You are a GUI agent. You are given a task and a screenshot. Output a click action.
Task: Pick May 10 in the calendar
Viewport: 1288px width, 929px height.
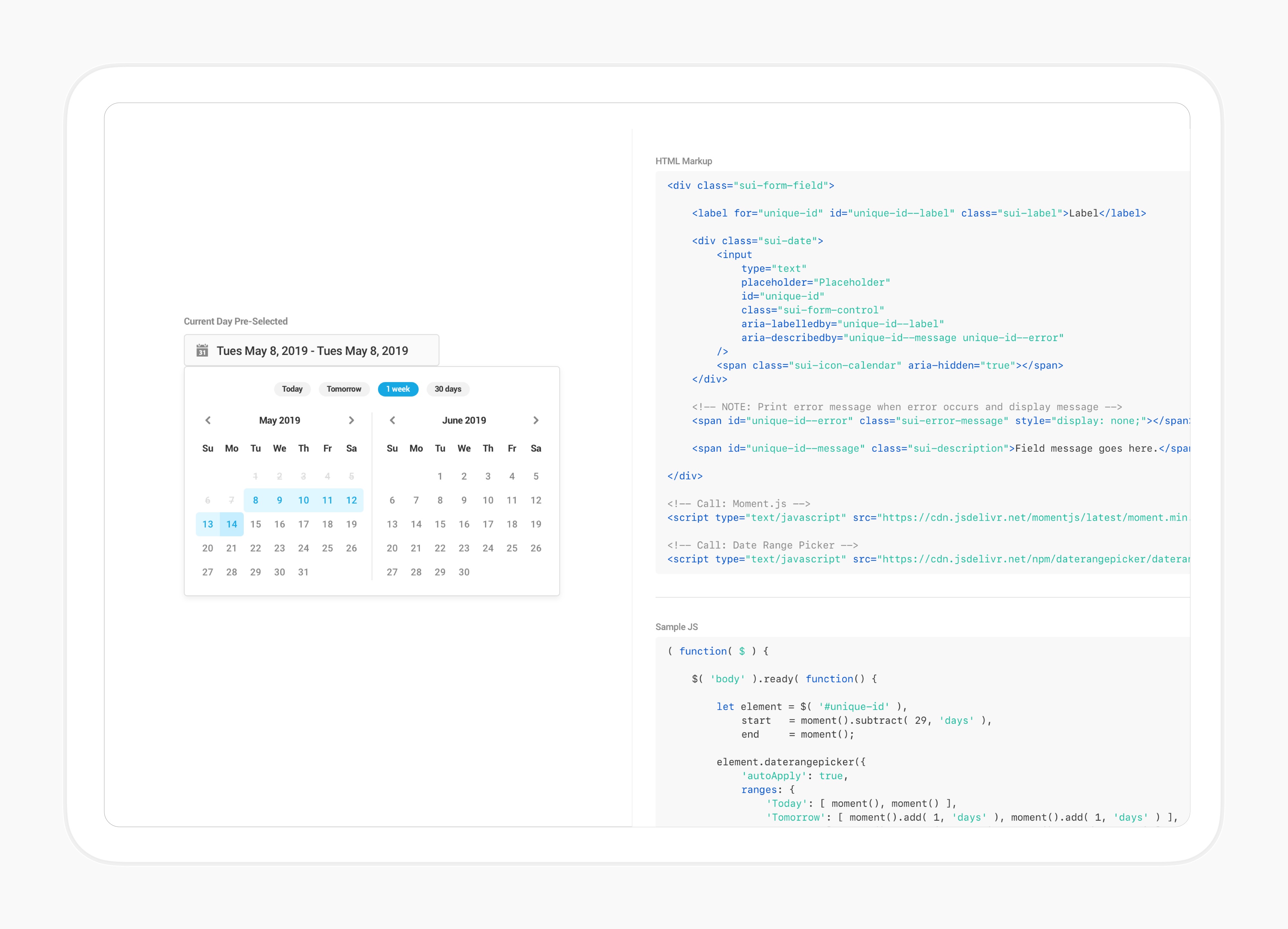pos(303,501)
